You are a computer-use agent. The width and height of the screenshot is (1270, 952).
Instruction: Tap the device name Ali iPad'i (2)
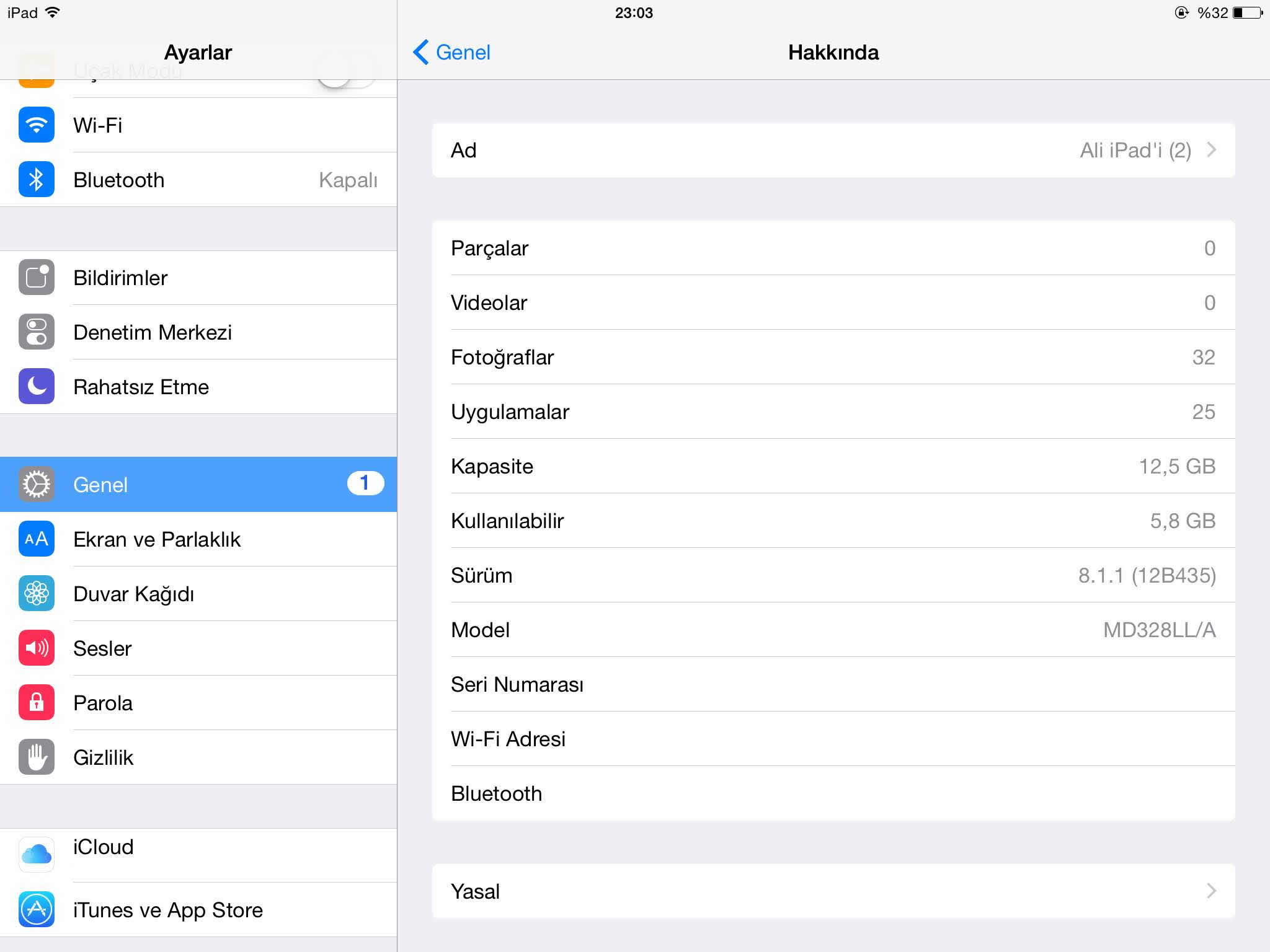coord(1135,150)
